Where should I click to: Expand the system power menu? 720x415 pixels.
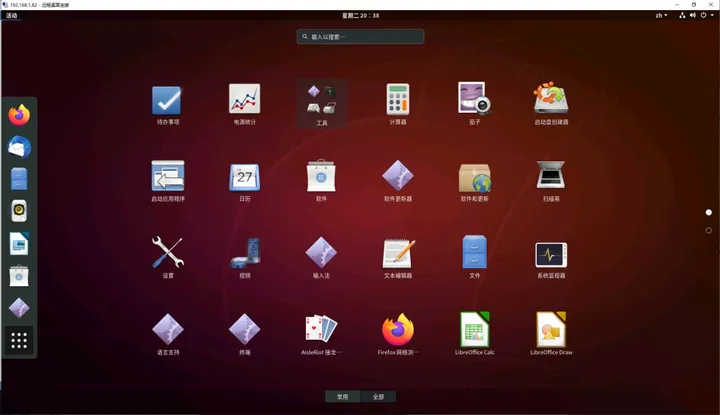coord(707,15)
